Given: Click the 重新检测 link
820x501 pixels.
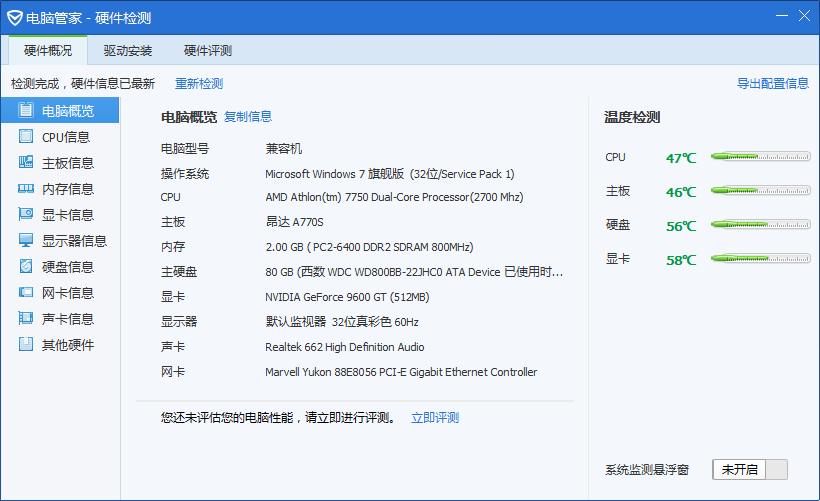Looking at the screenshot, I should point(199,84).
